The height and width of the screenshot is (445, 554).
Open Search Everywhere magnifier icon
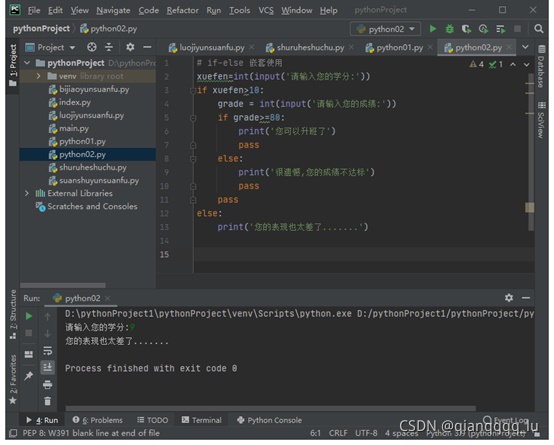[x=538, y=29]
